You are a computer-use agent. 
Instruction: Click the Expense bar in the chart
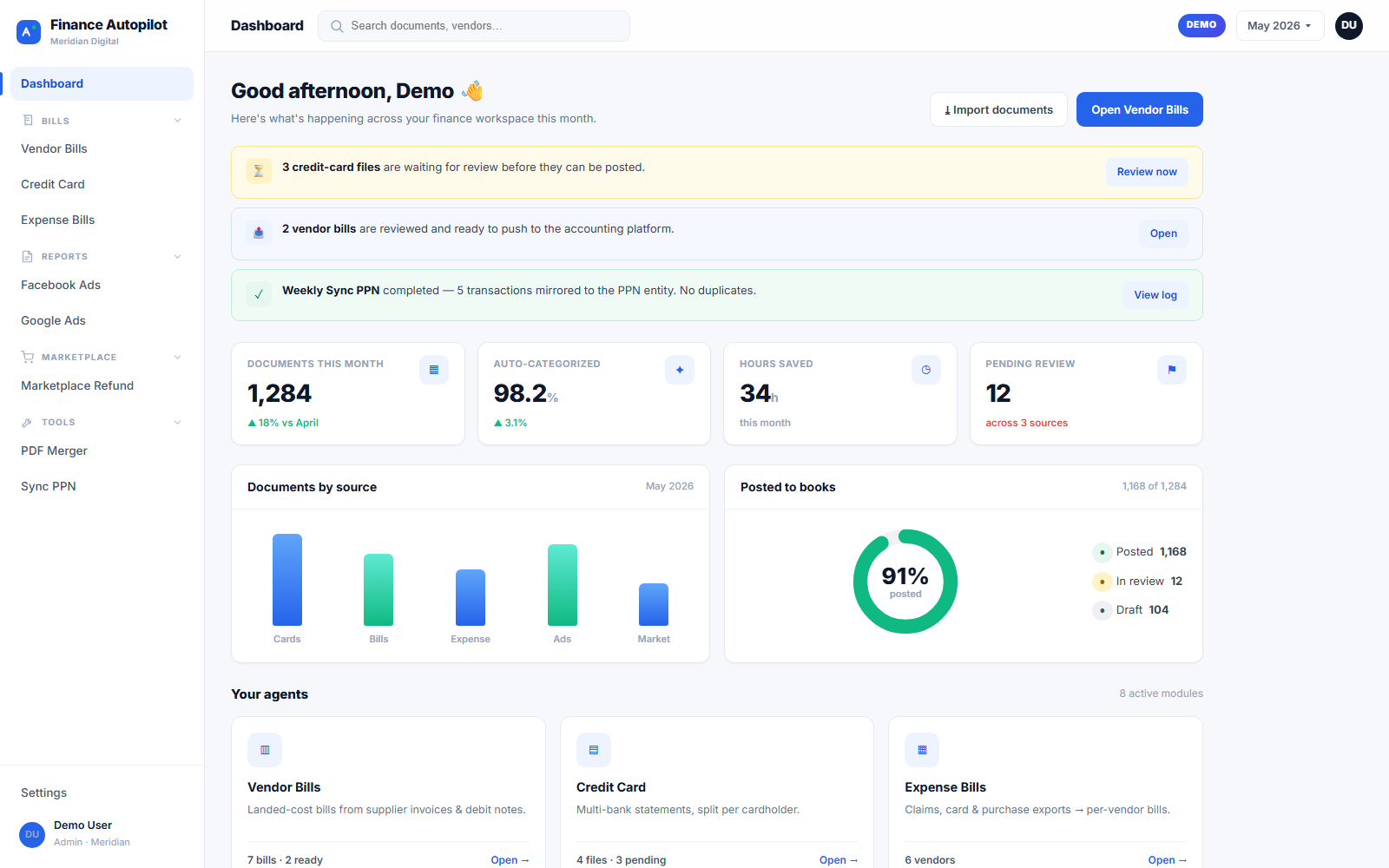point(471,597)
